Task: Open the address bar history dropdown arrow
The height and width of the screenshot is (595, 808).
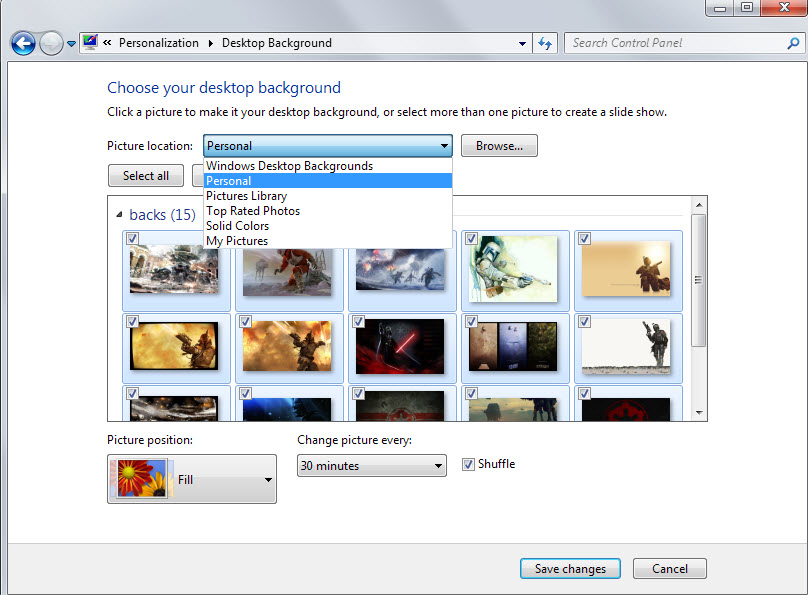Action: pyautogui.click(x=522, y=44)
